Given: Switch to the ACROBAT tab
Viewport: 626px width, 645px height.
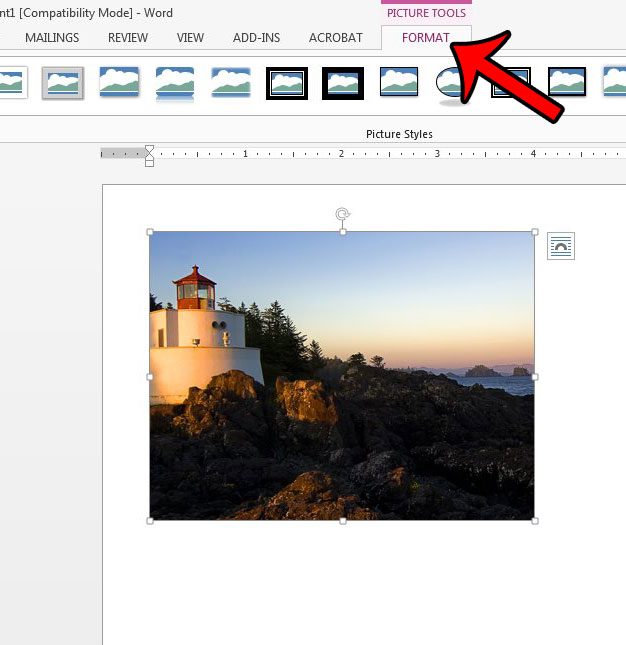Looking at the screenshot, I should click(x=336, y=38).
